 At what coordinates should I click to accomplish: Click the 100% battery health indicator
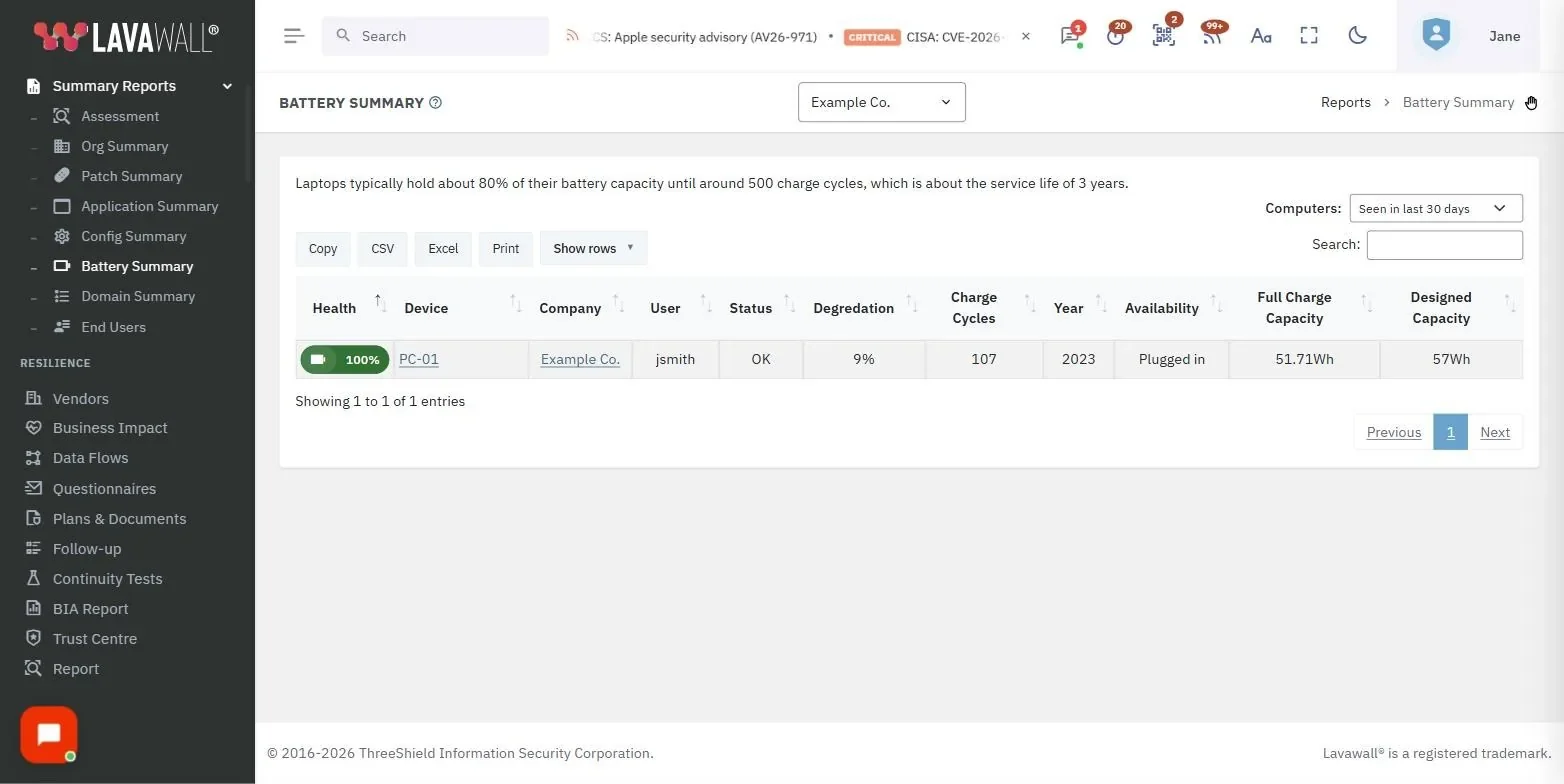click(x=345, y=360)
